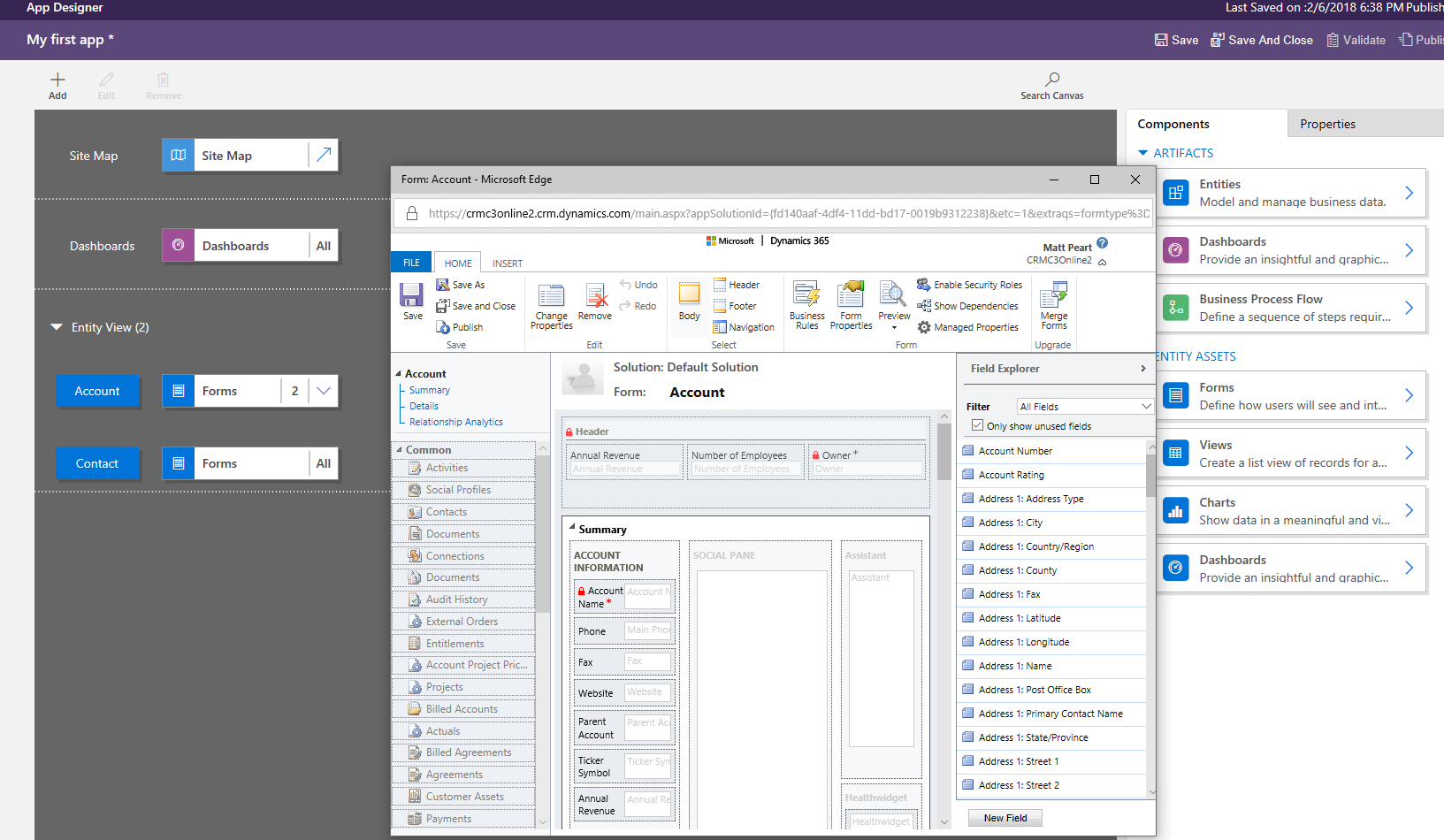
Task: Click Save And Close in App Designer header
Action: (x=1262, y=40)
